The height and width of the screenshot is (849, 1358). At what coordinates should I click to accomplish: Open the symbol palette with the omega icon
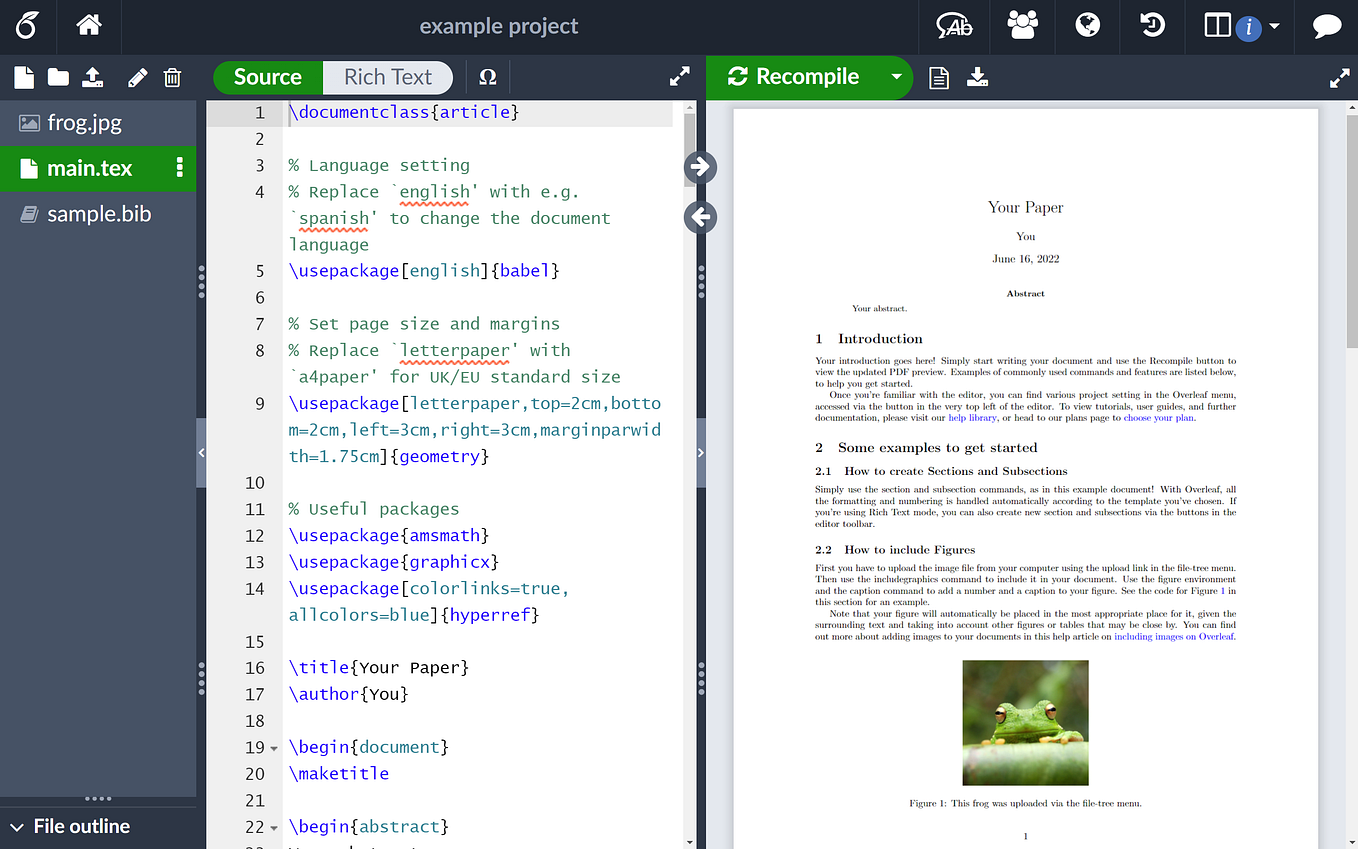tap(487, 76)
